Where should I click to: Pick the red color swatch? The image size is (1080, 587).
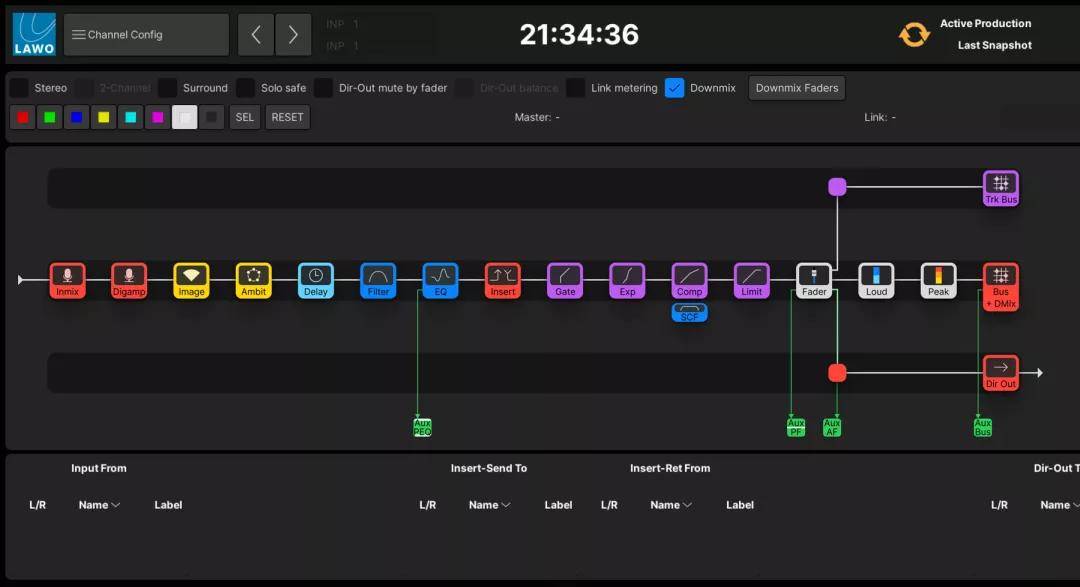coord(22,117)
